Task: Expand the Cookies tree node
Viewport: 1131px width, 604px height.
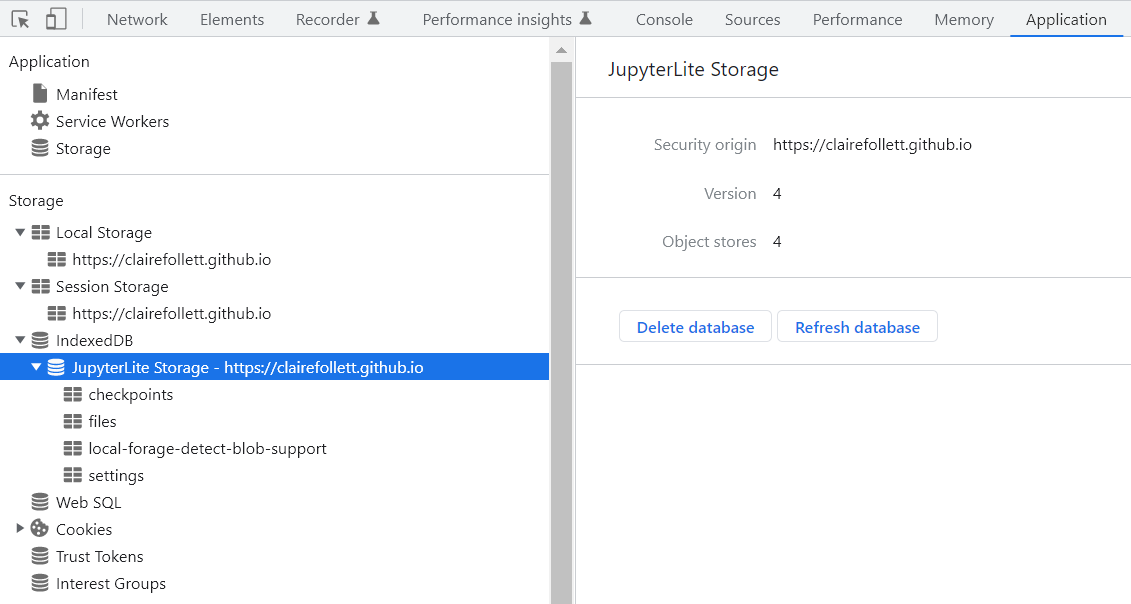Action: tap(20, 529)
